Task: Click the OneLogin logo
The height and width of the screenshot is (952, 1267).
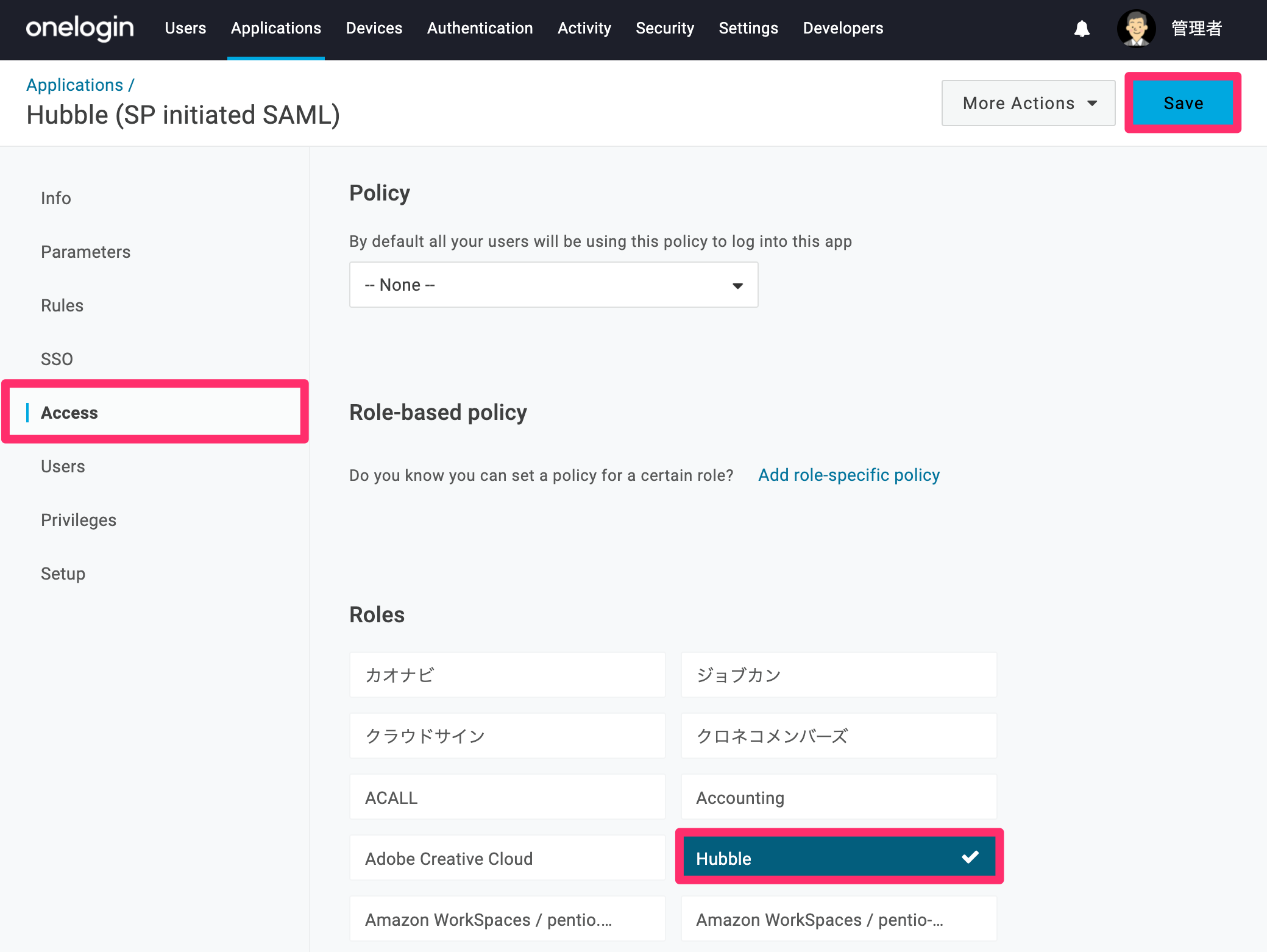Action: point(80,28)
